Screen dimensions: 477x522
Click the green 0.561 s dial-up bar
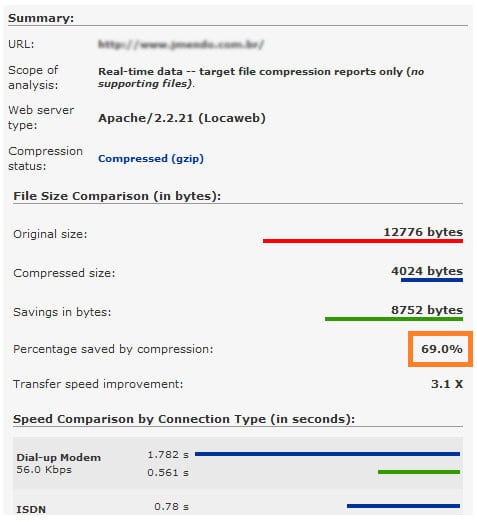[x=419, y=472]
